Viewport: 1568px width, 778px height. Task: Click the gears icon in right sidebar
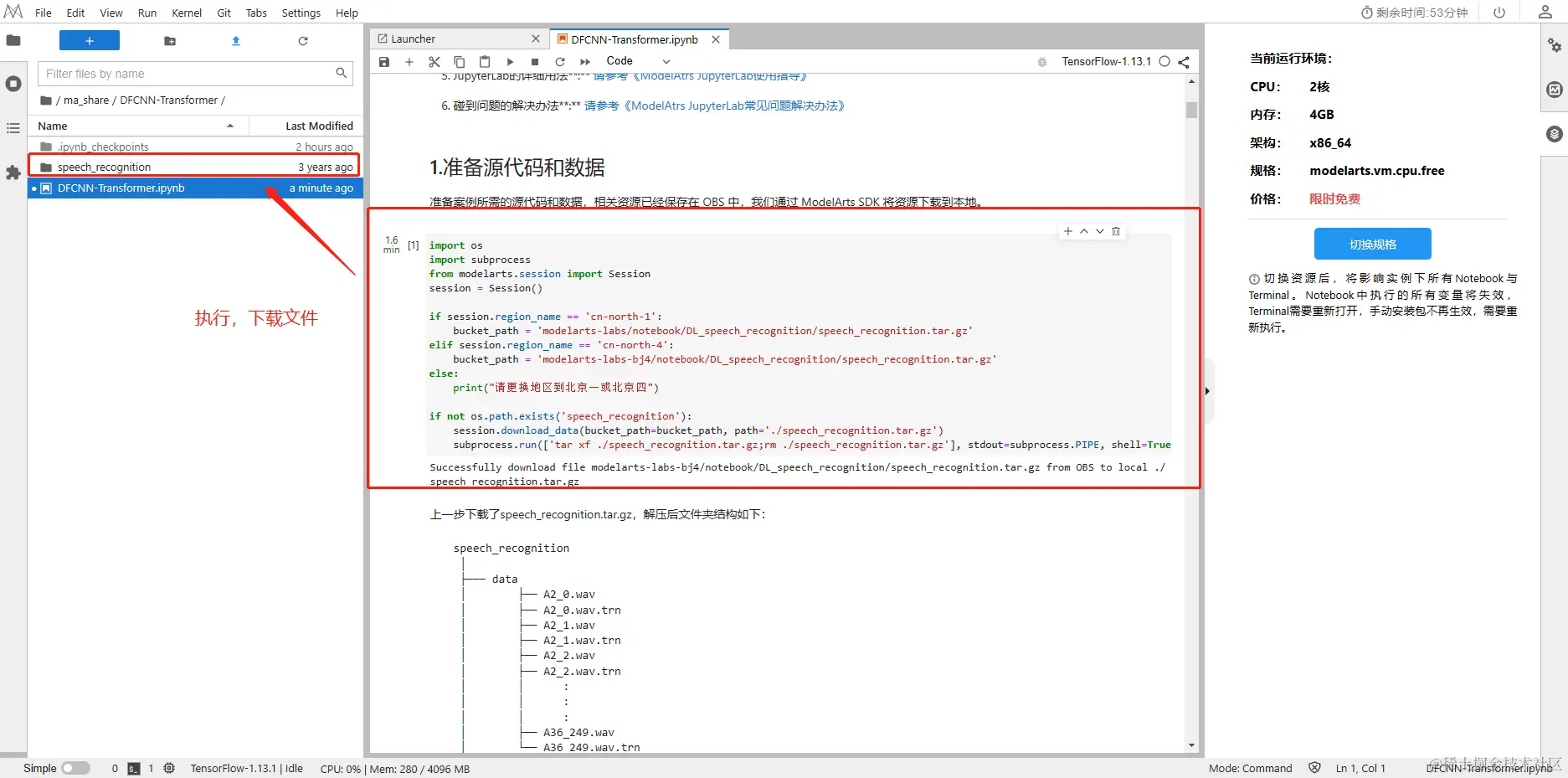(1555, 45)
